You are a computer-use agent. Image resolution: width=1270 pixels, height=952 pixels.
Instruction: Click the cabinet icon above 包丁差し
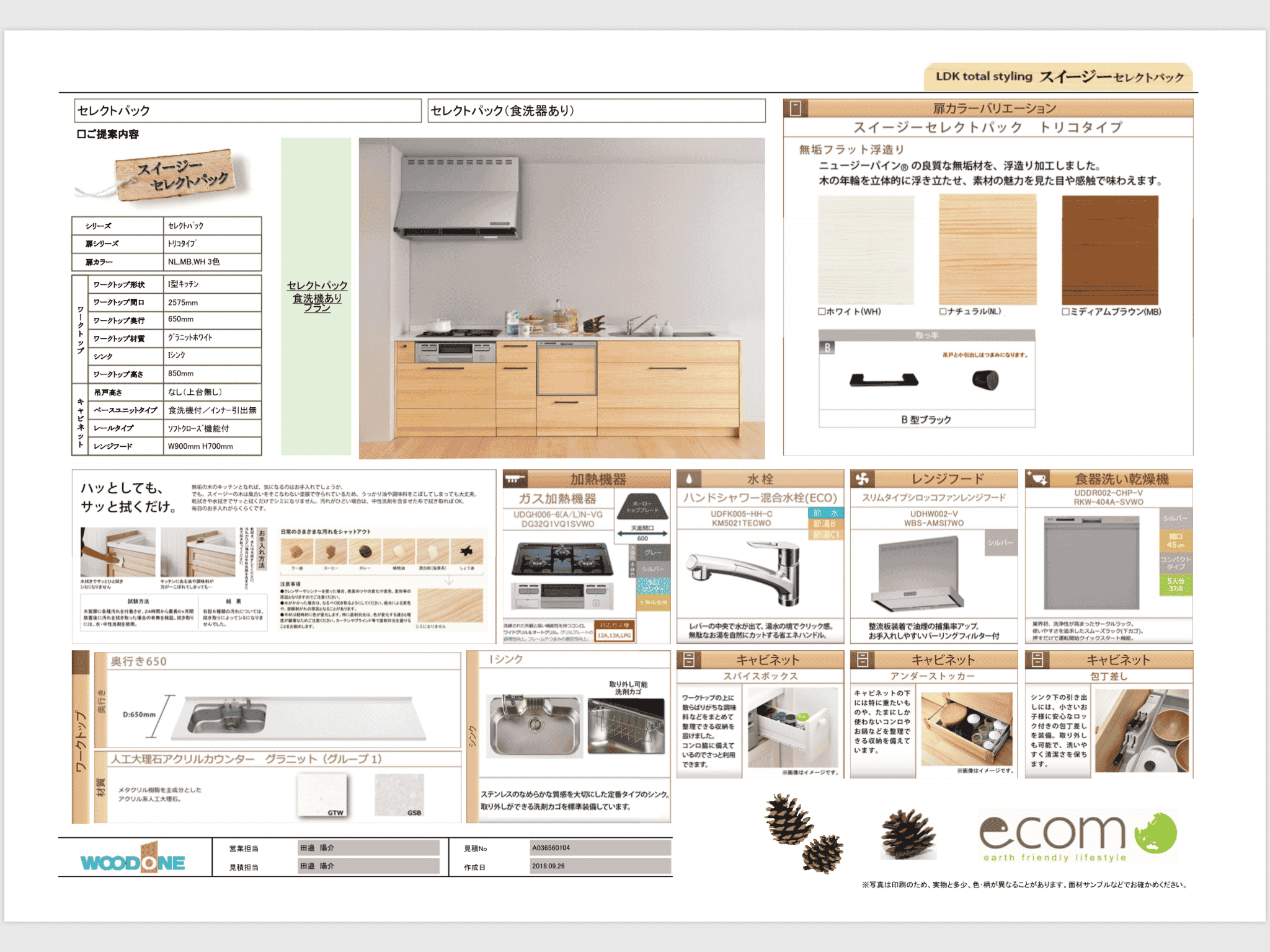[x=1037, y=659]
